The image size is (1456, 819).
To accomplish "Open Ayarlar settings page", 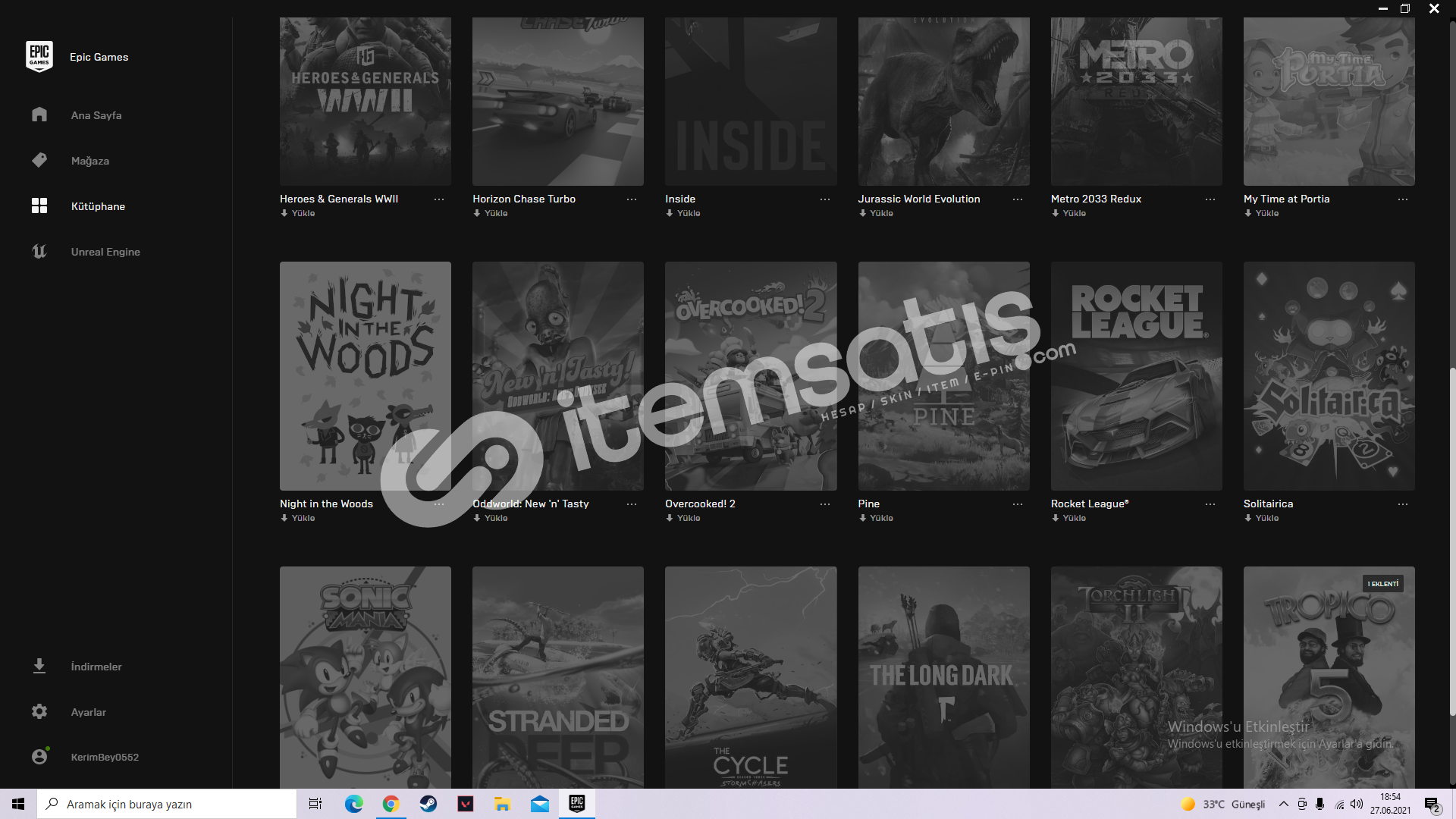I will click(89, 712).
